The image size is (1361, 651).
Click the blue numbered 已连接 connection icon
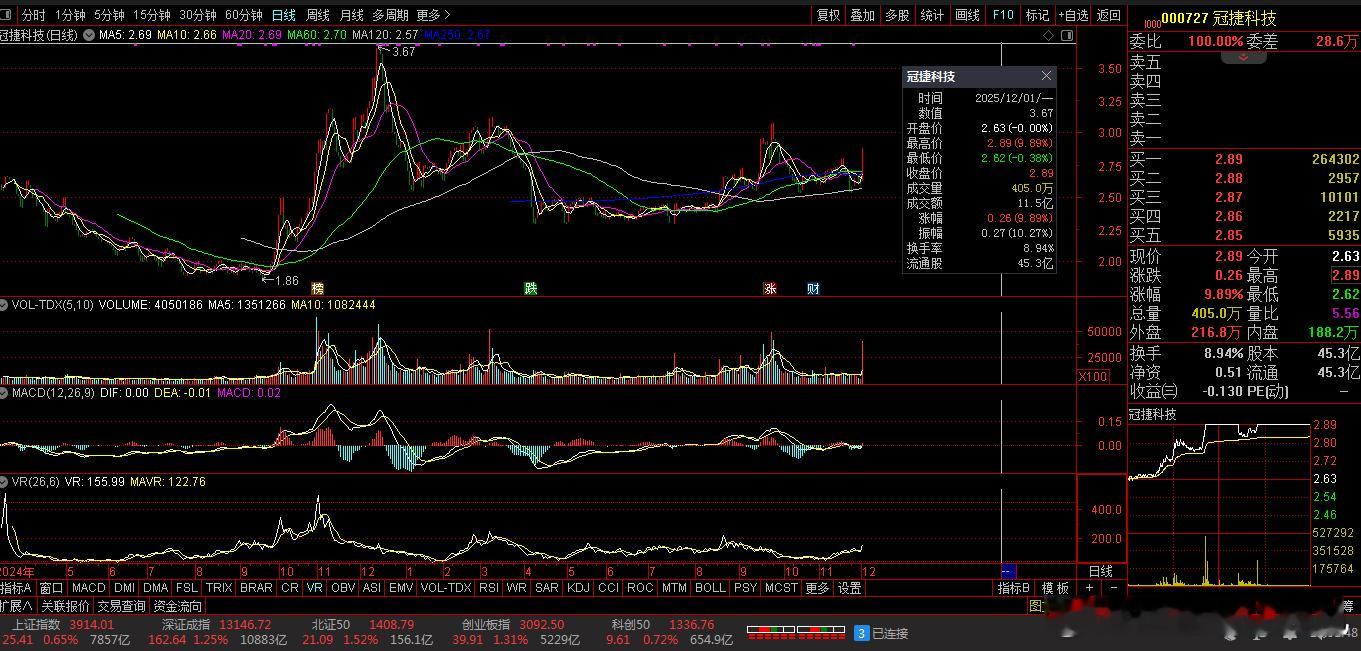[x=861, y=632]
